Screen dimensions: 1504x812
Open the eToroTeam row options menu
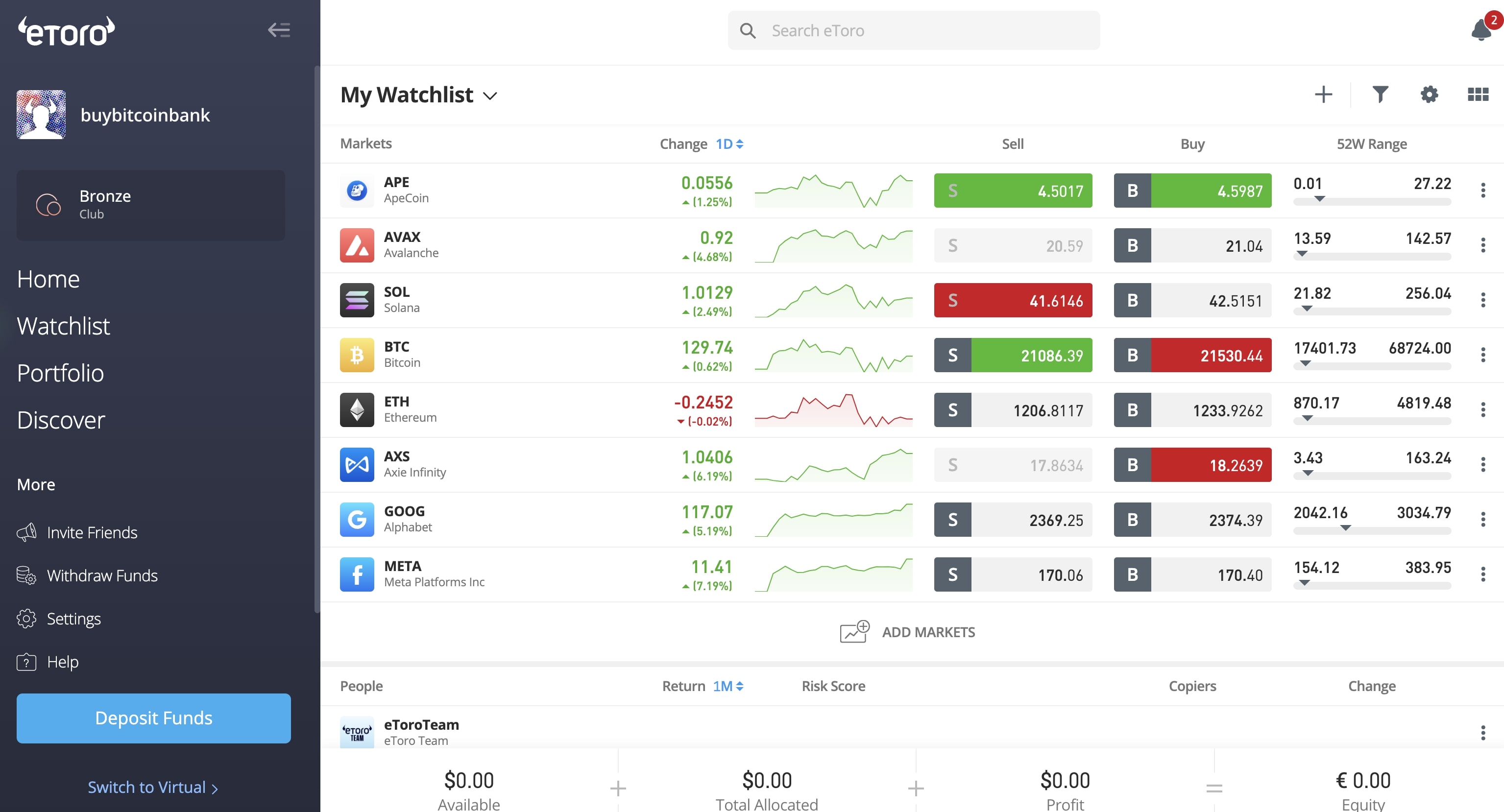(1483, 733)
